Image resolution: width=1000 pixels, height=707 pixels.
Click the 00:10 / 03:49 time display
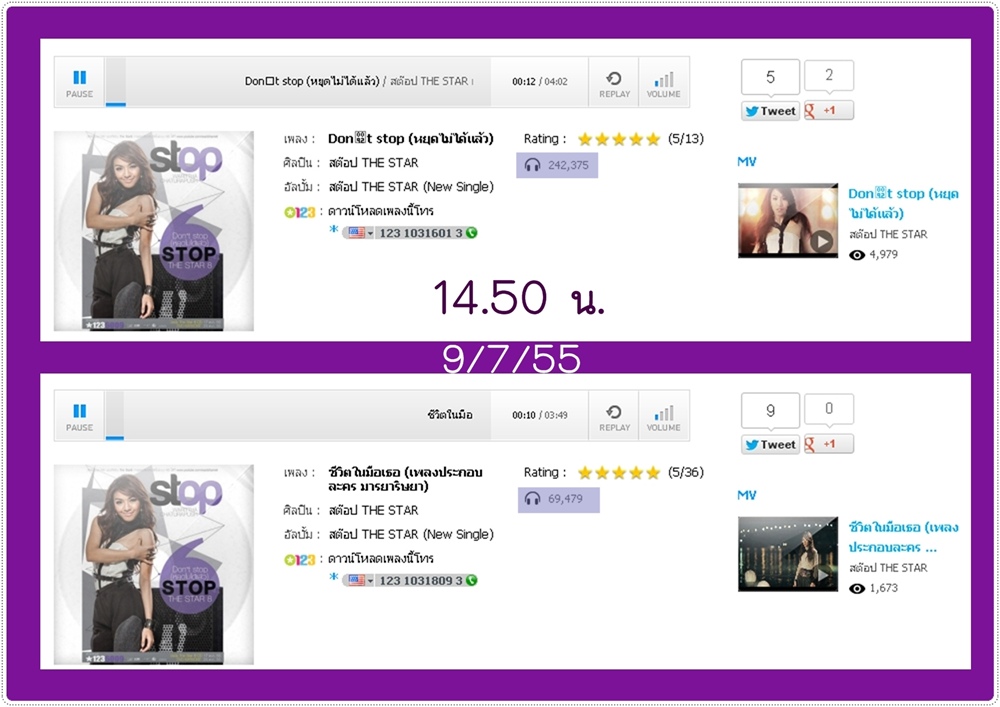click(x=540, y=415)
